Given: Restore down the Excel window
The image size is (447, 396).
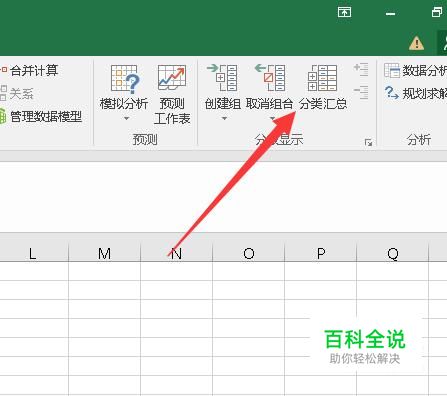Looking at the screenshot, I should pos(437,13).
